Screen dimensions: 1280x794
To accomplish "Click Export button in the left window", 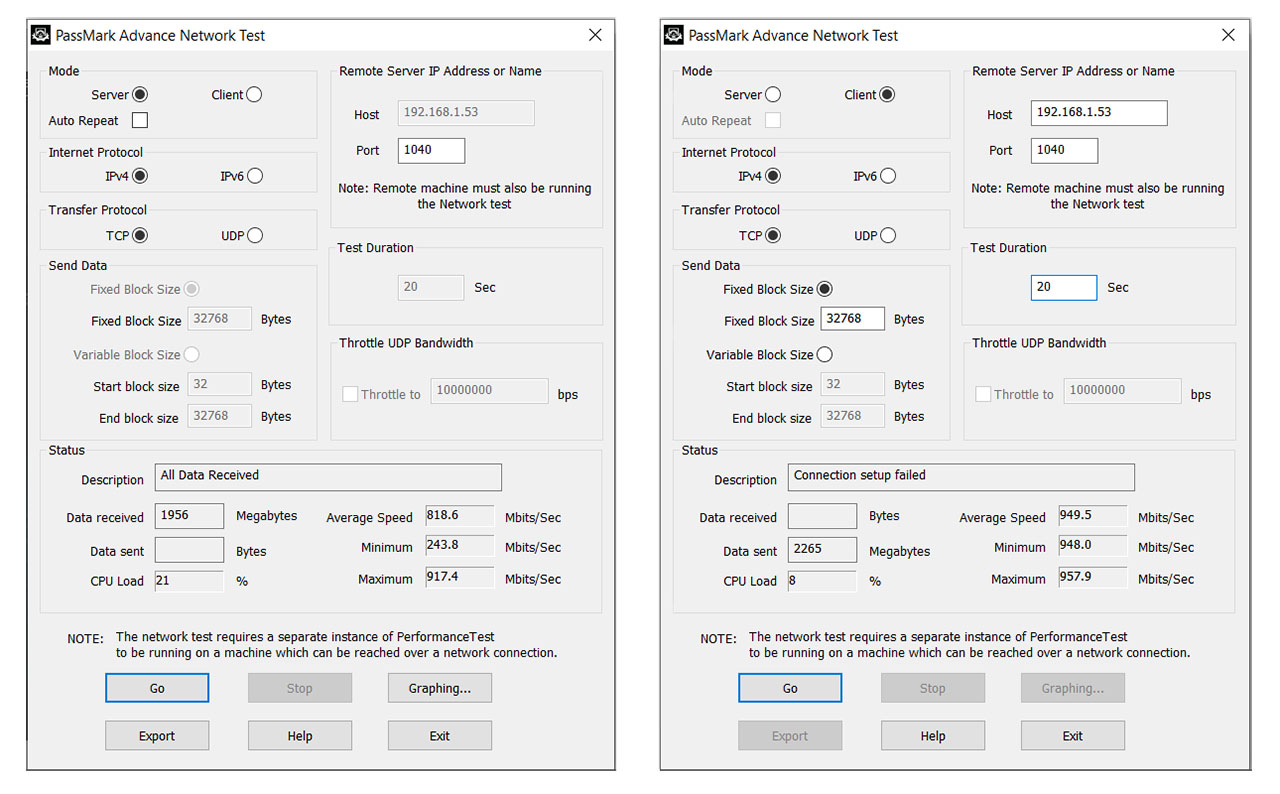I will [157, 736].
